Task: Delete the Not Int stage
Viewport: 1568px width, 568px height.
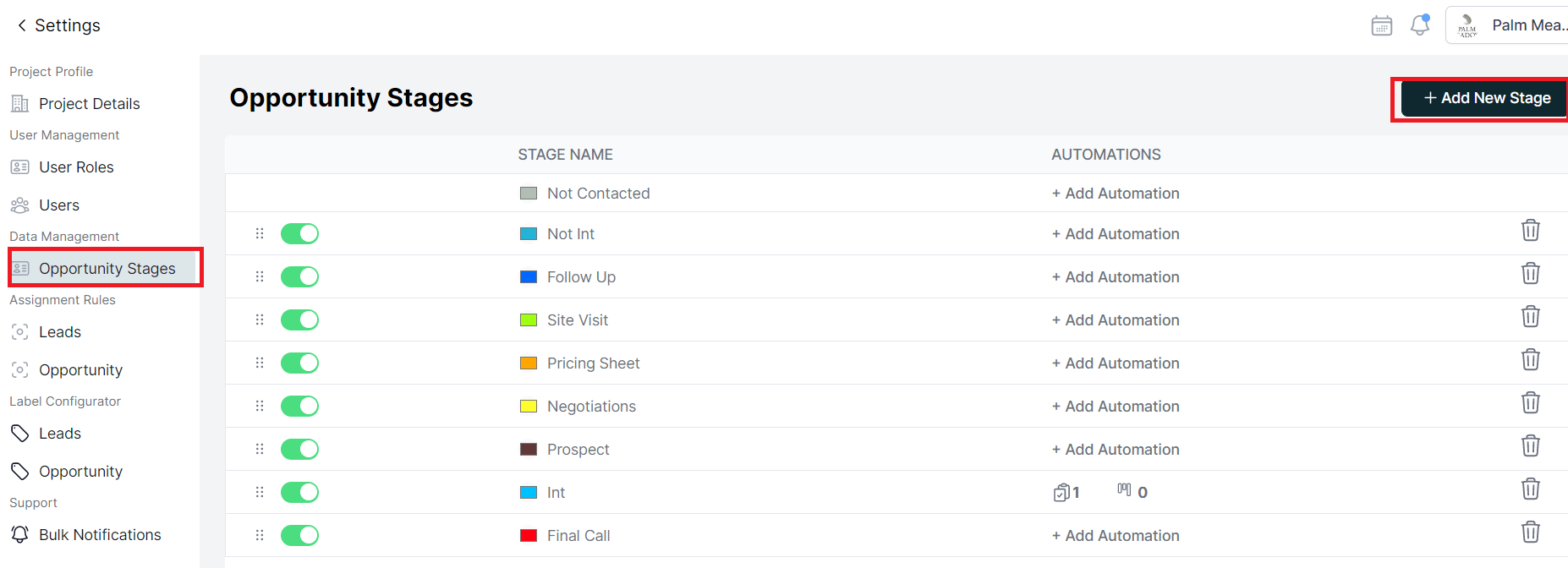Action: coord(1530,230)
